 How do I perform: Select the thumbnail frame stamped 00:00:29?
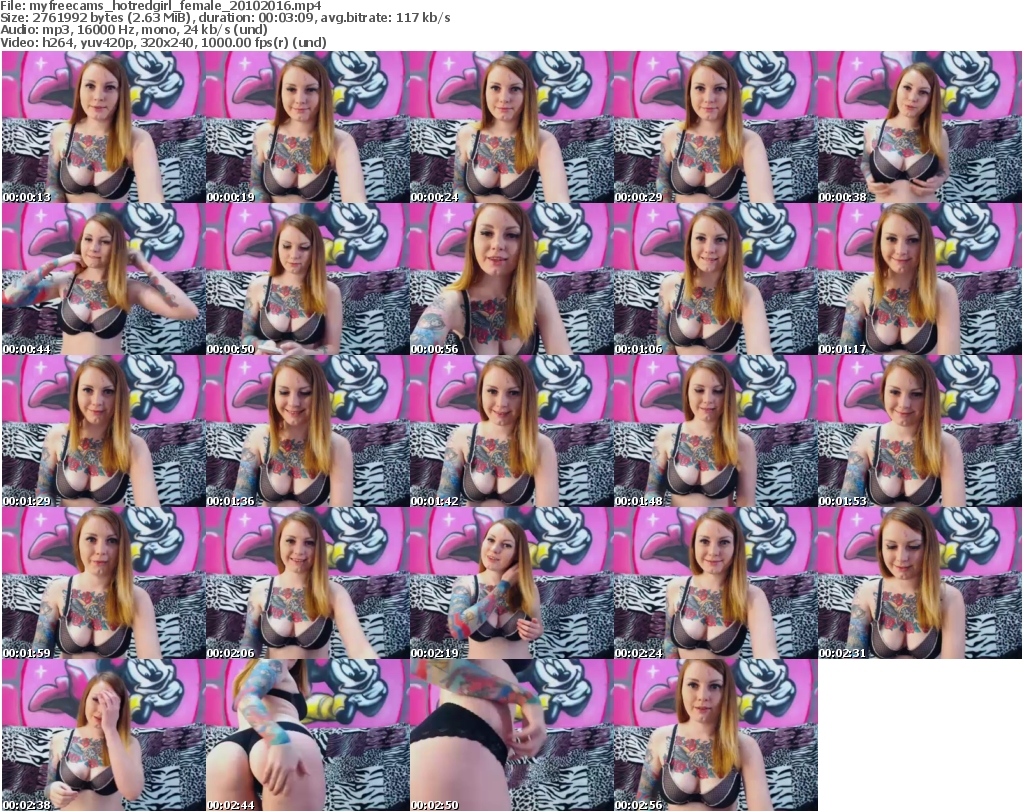715,127
